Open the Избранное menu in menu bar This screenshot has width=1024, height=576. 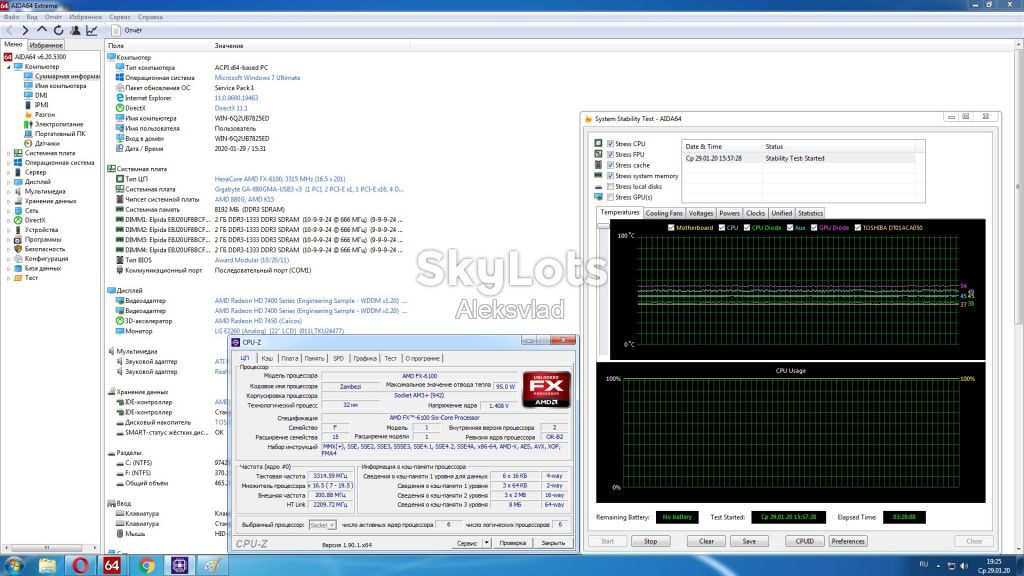click(x=85, y=17)
